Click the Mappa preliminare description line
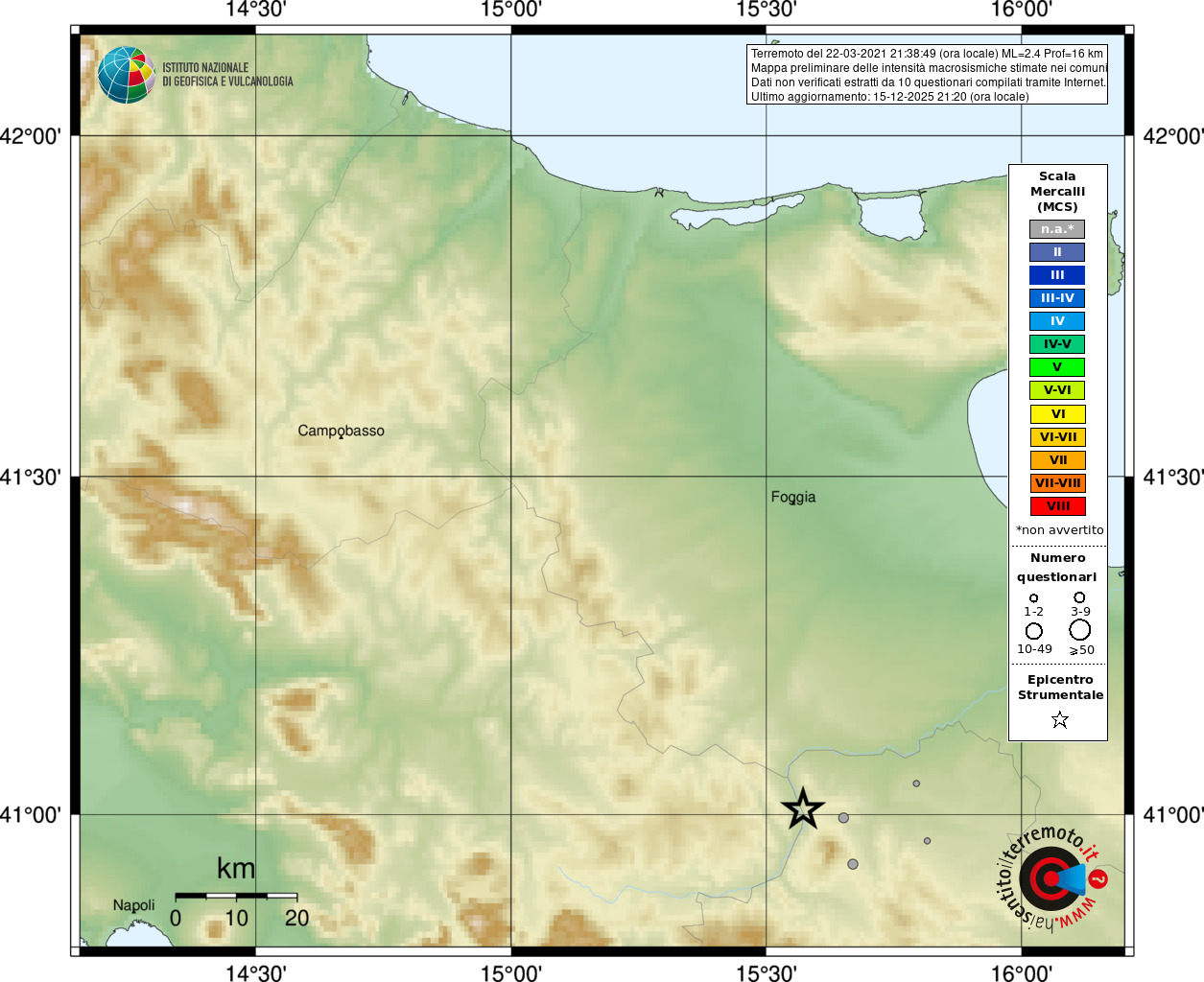 pyautogui.click(x=929, y=68)
